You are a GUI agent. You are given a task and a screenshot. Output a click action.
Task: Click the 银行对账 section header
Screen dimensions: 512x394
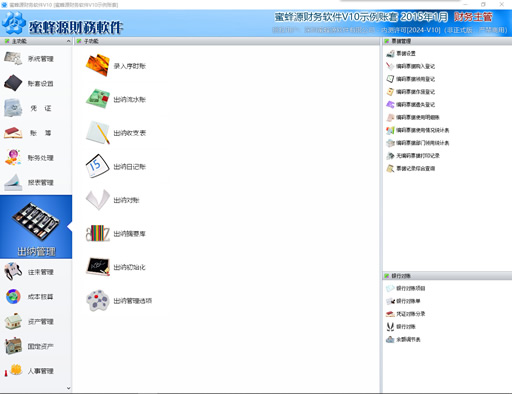click(401, 276)
